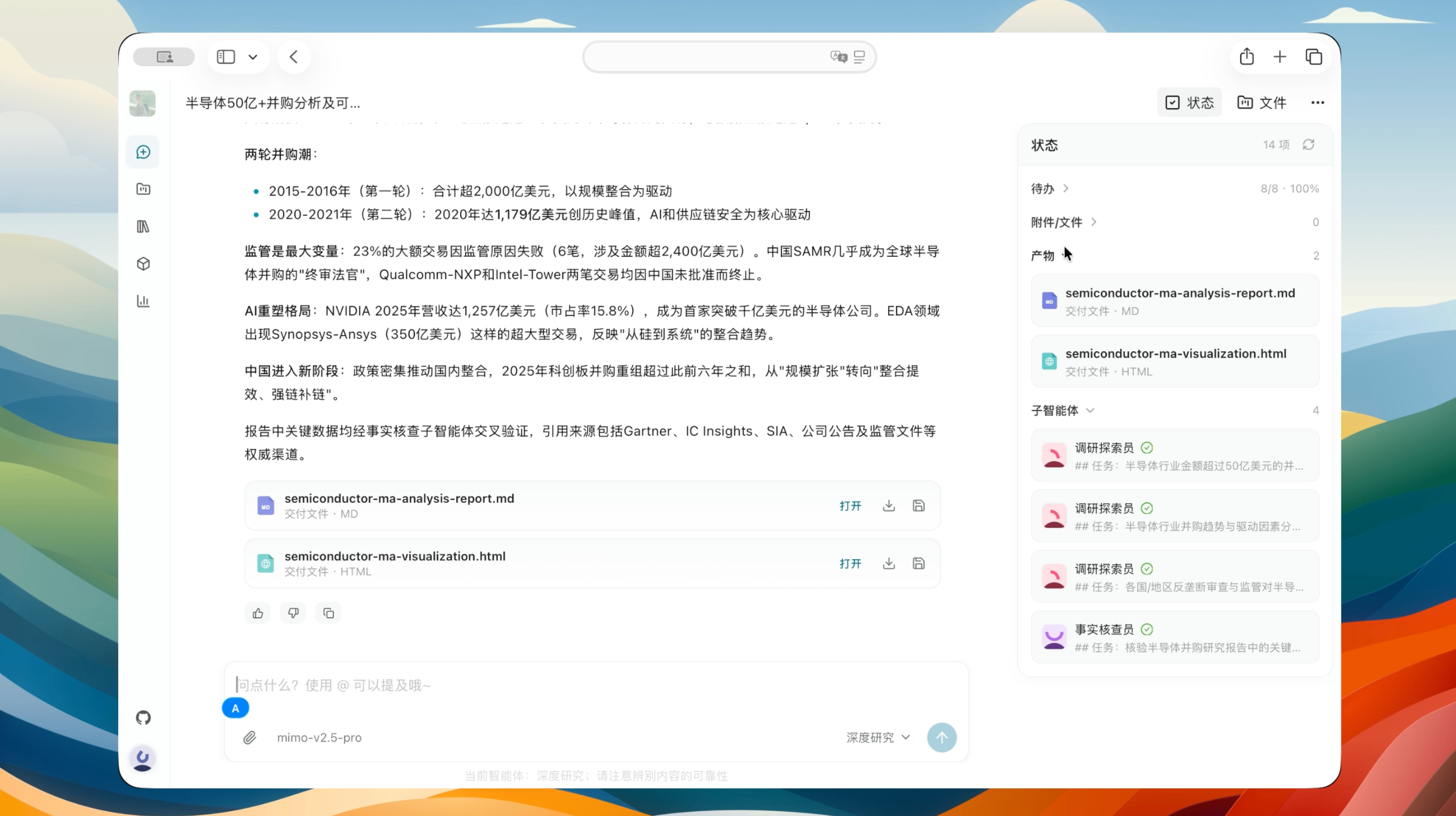Click the HTML file icon in chat attachment
The width and height of the screenshot is (1456, 816).
coord(265,563)
